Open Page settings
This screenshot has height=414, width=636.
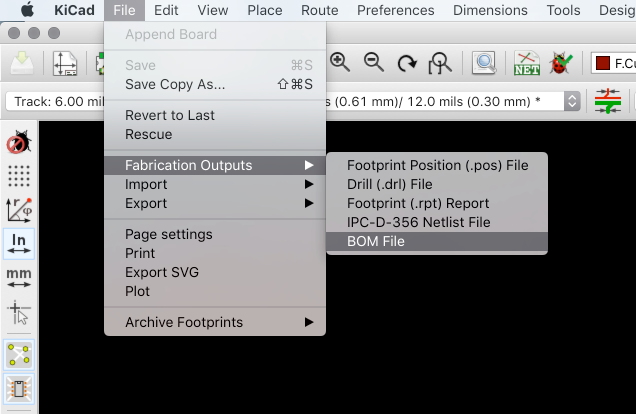(215, 234)
